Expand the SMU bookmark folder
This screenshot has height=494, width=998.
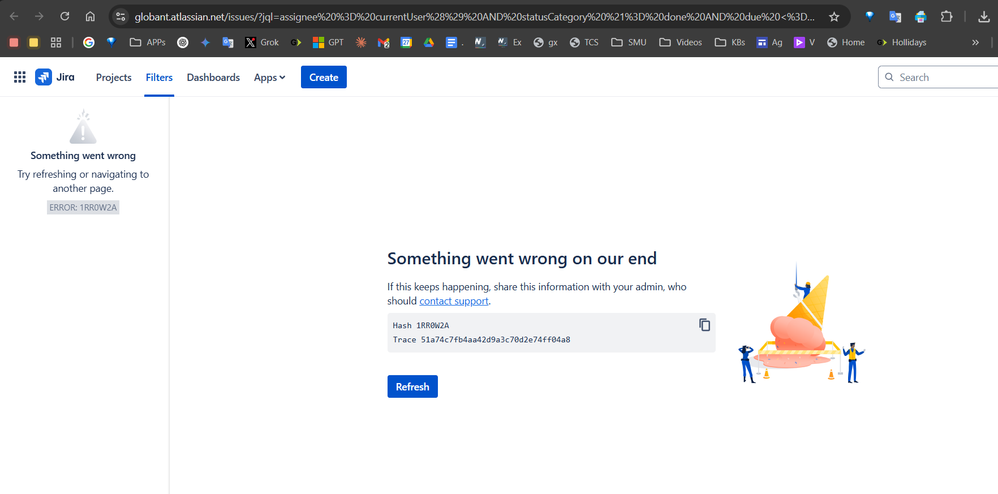tap(629, 43)
